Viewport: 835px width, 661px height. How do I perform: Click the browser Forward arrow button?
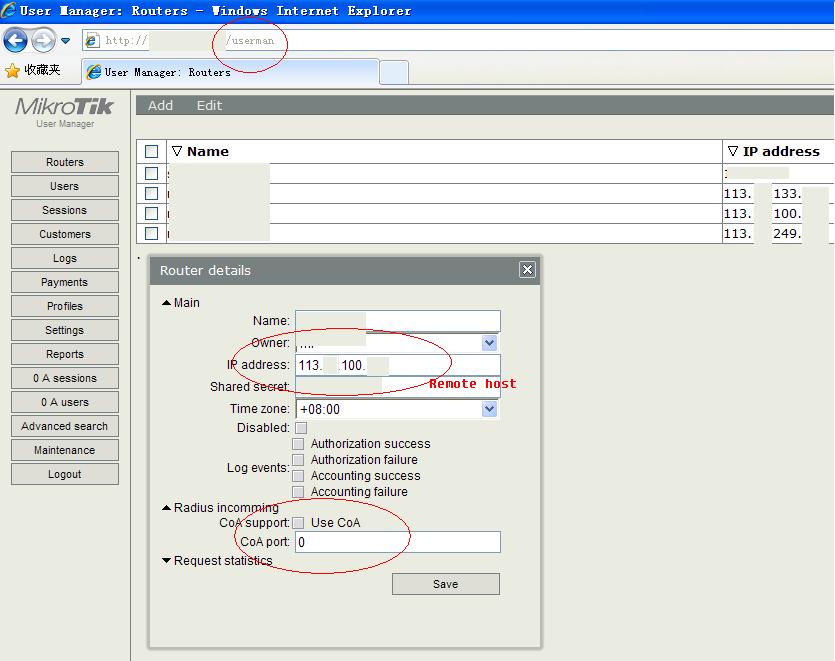[x=44, y=40]
